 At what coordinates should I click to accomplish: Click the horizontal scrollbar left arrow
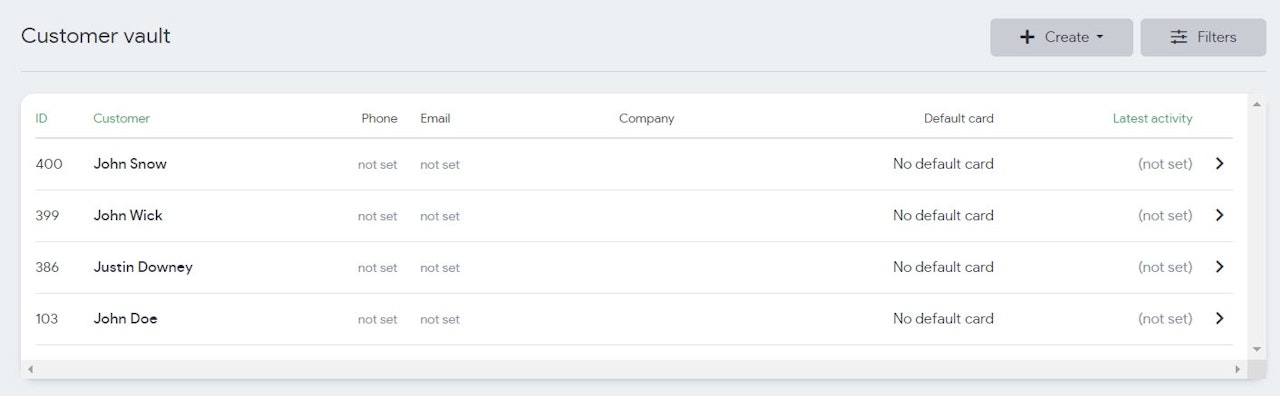[x=30, y=369]
